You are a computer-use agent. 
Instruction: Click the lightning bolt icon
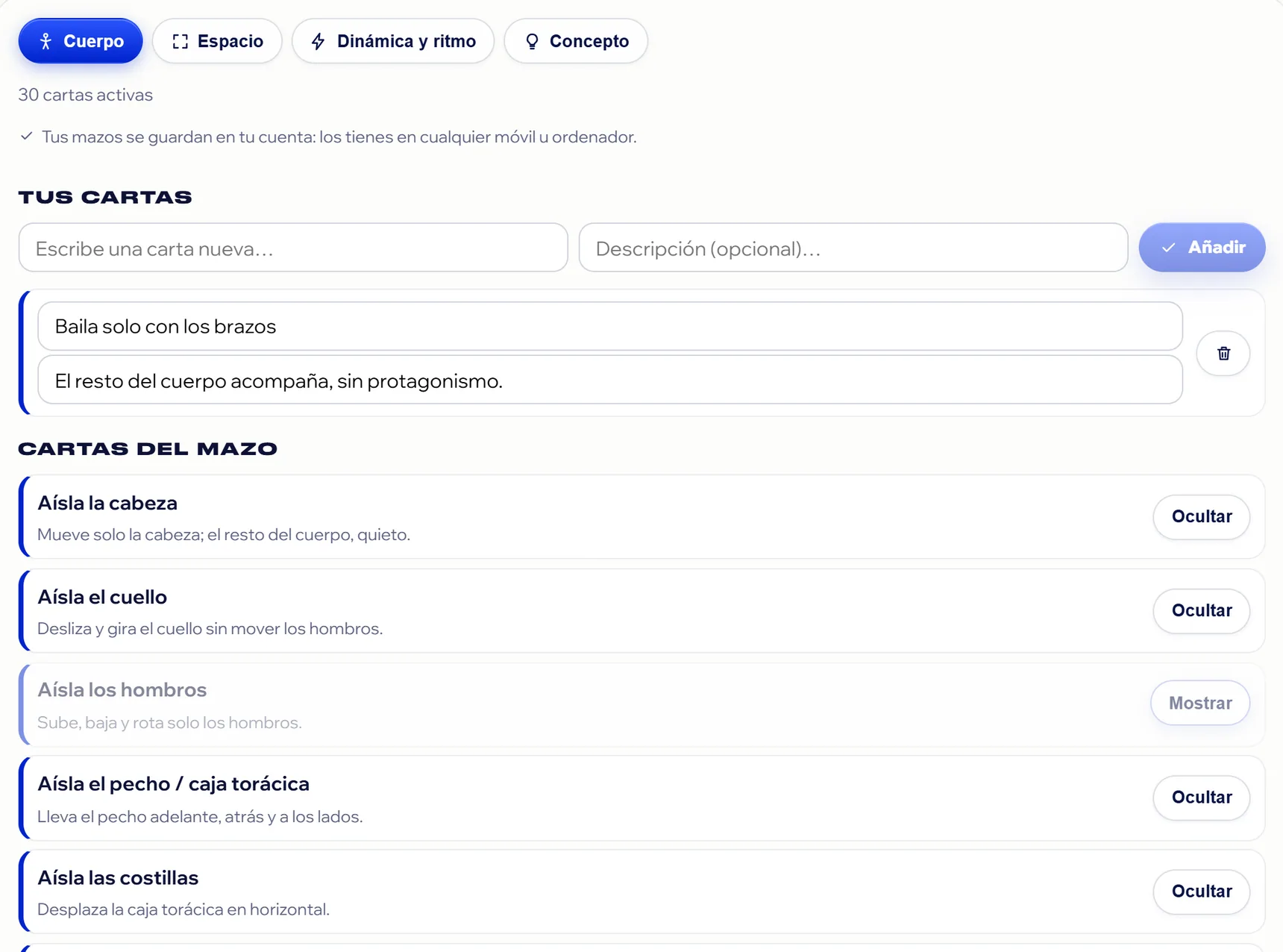click(x=319, y=42)
